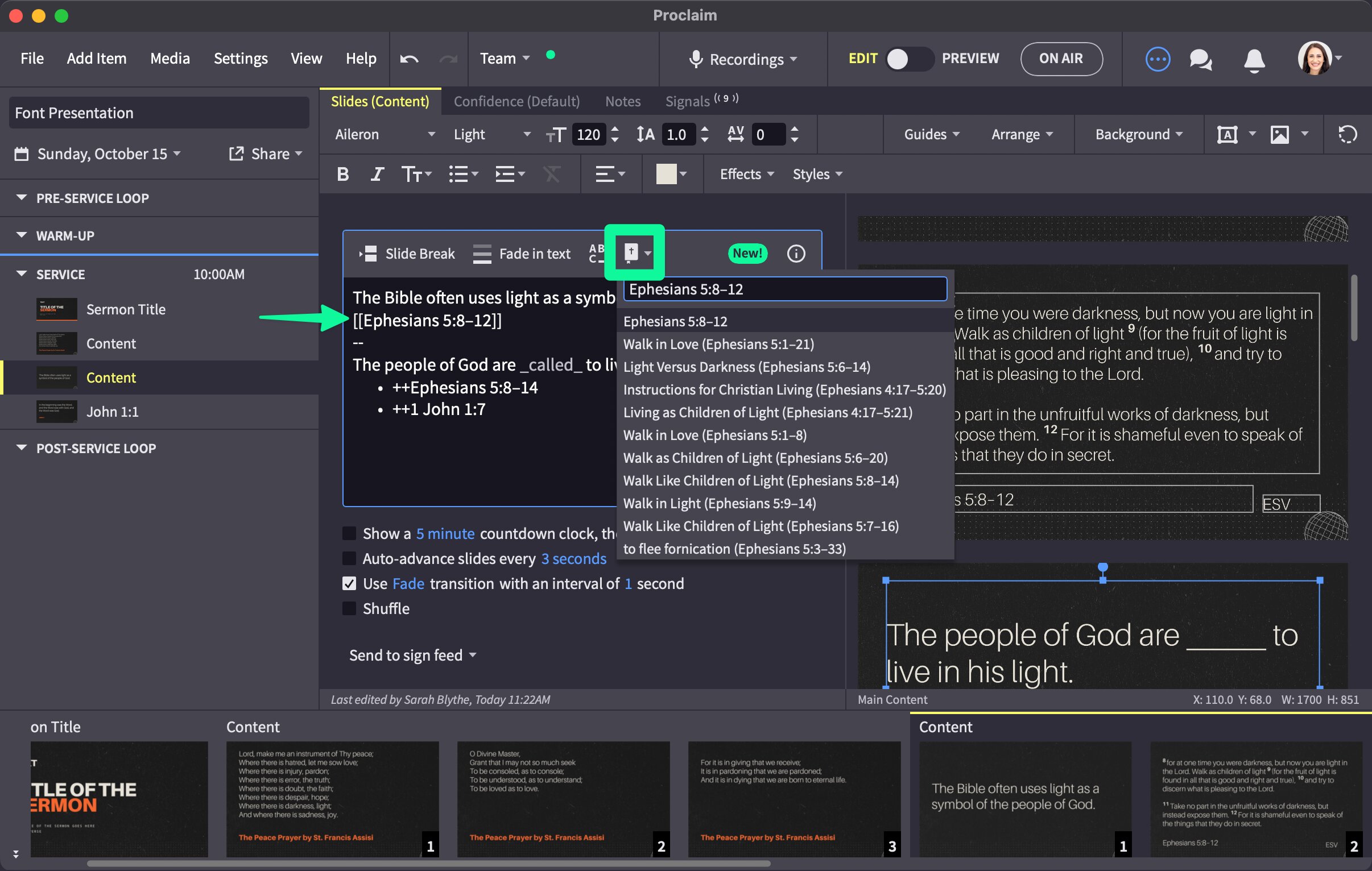This screenshot has width=1372, height=871.
Task: Increase the font size stepper up
Action: pyautogui.click(x=615, y=130)
